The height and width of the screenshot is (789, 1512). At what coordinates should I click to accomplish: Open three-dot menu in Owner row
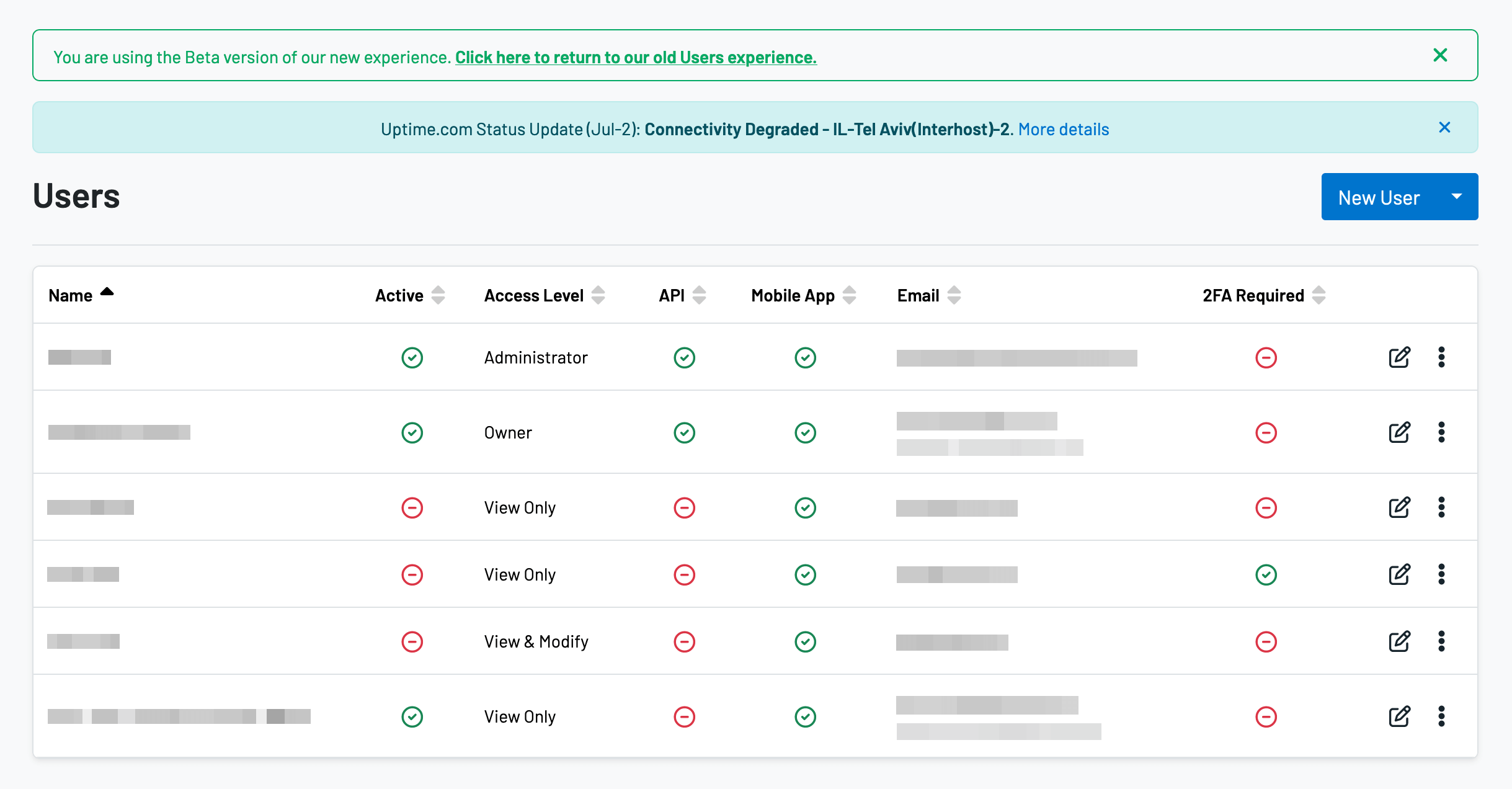[x=1441, y=432]
